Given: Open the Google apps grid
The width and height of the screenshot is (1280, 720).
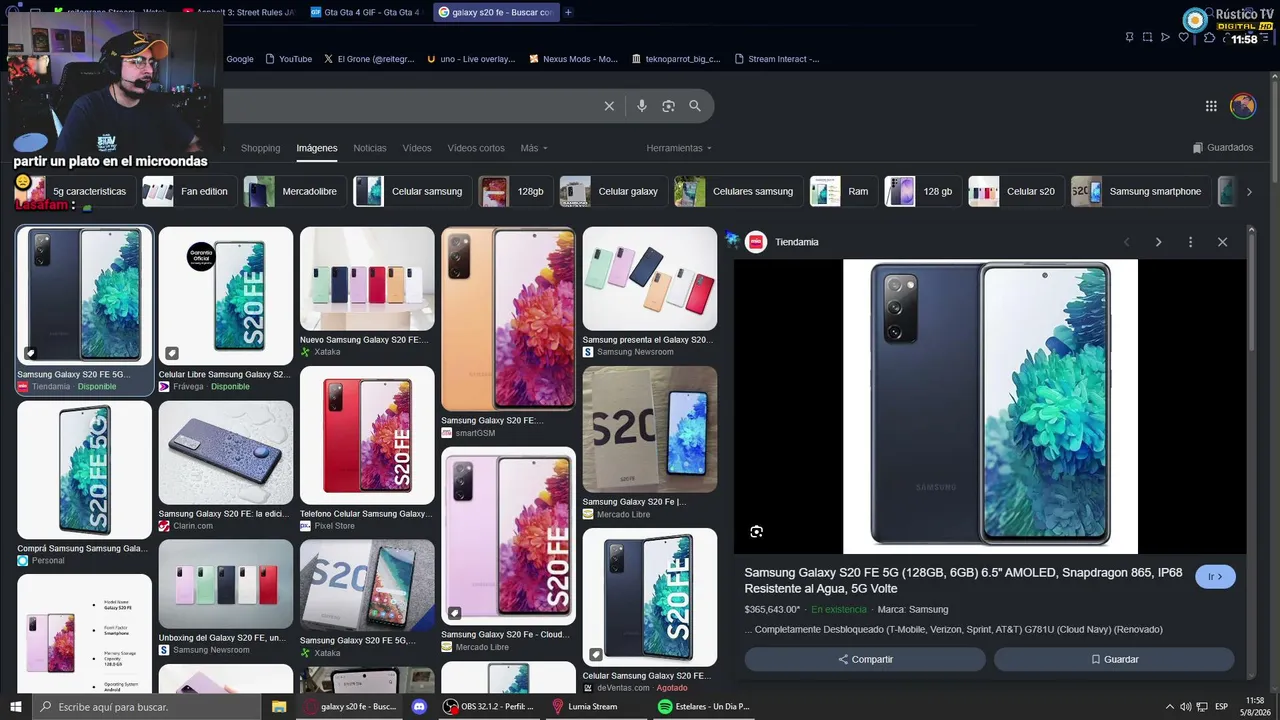Looking at the screenshot, I should (x=1211, y=106).
